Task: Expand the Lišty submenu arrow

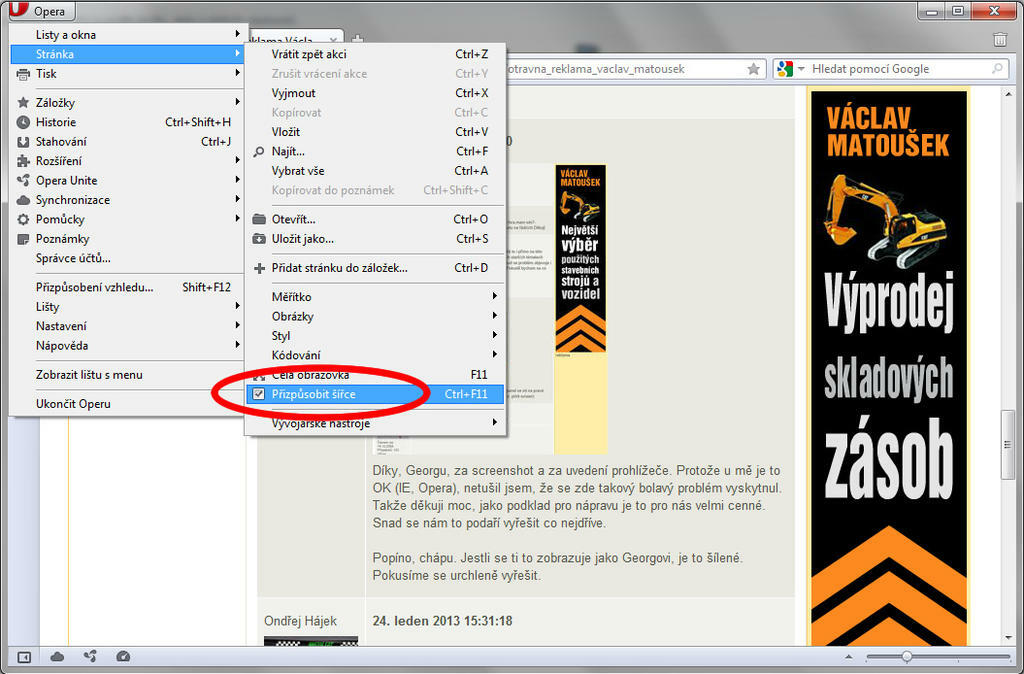Action: pos(237,306)
